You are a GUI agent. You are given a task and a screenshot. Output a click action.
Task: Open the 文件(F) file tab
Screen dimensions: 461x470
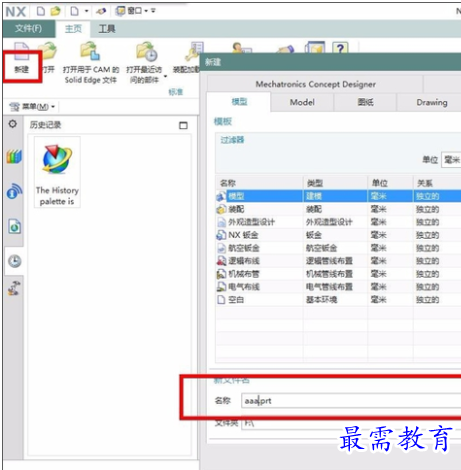click(x=28, y=29)
